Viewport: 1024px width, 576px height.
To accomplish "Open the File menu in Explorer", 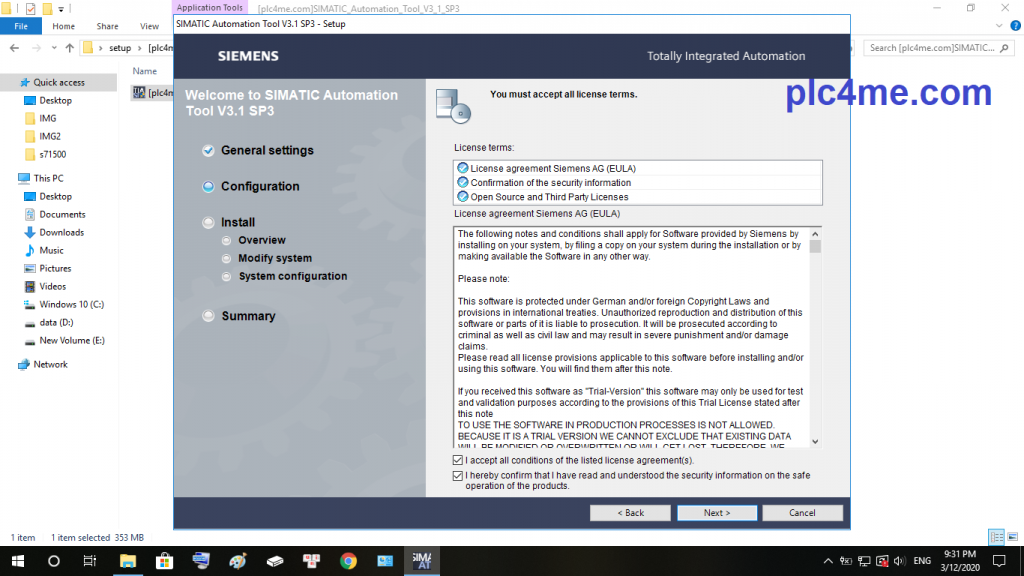I will (20, 26).
